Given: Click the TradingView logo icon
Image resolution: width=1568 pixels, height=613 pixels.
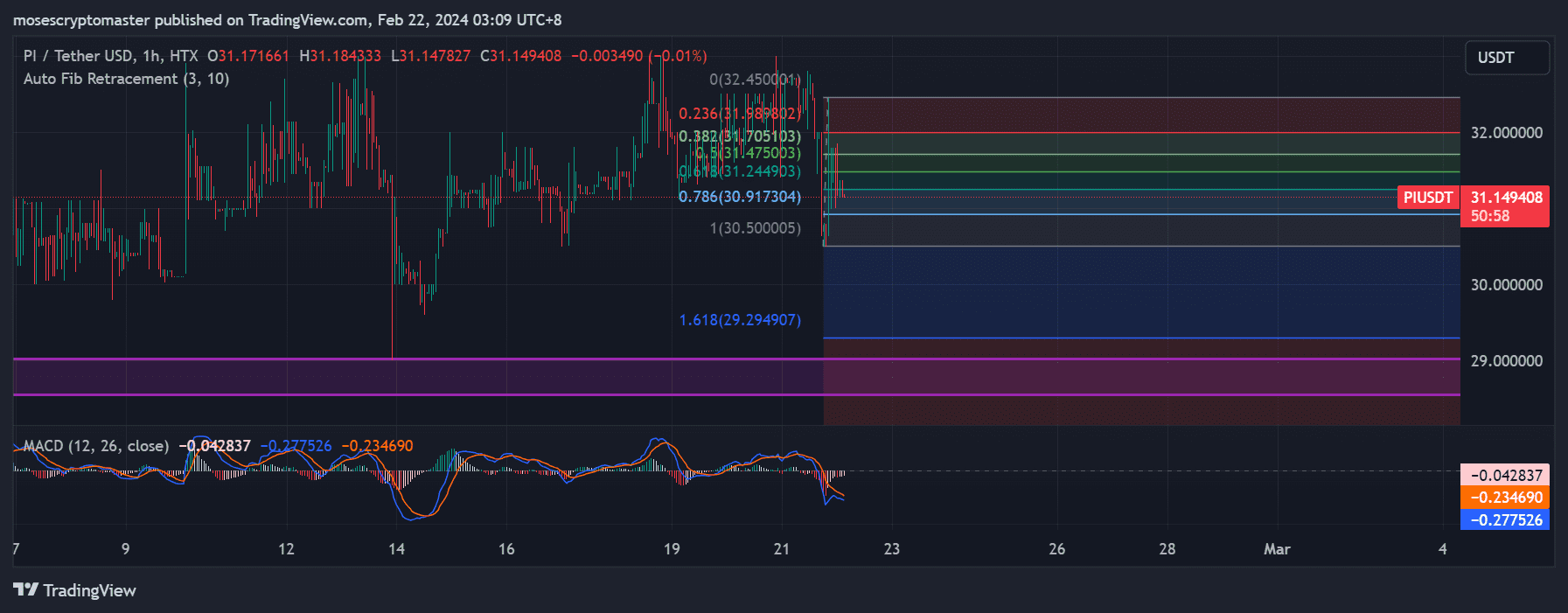Looking at the screenshot, I should pos(26,590).
